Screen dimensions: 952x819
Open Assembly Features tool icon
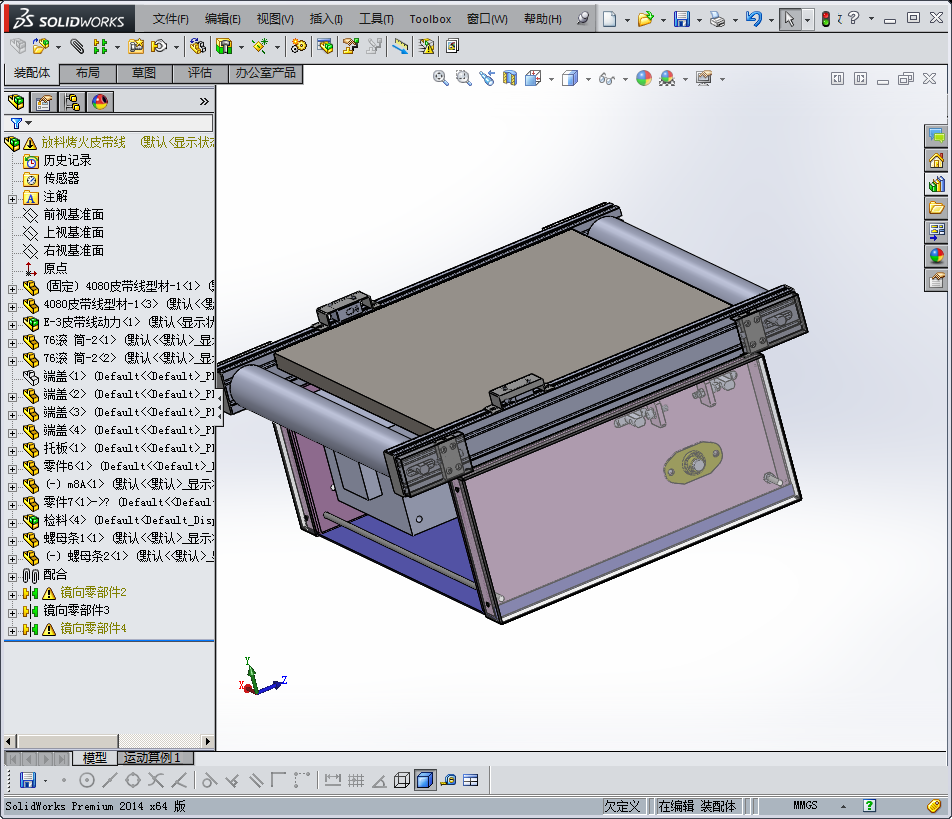[224, 46]
